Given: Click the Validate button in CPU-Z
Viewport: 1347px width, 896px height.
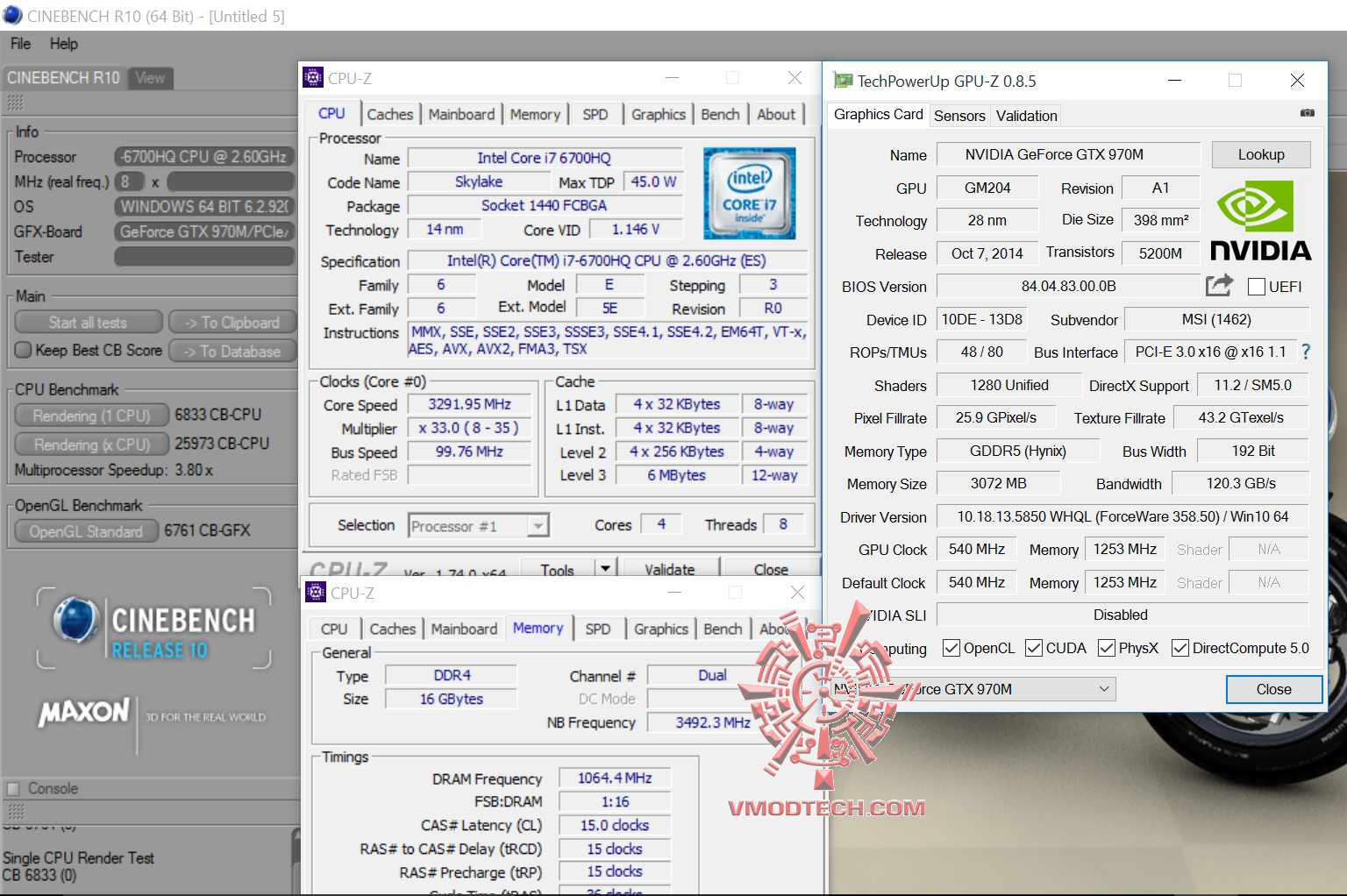Looking at the screenshot, I should click(x=669, y=568).
